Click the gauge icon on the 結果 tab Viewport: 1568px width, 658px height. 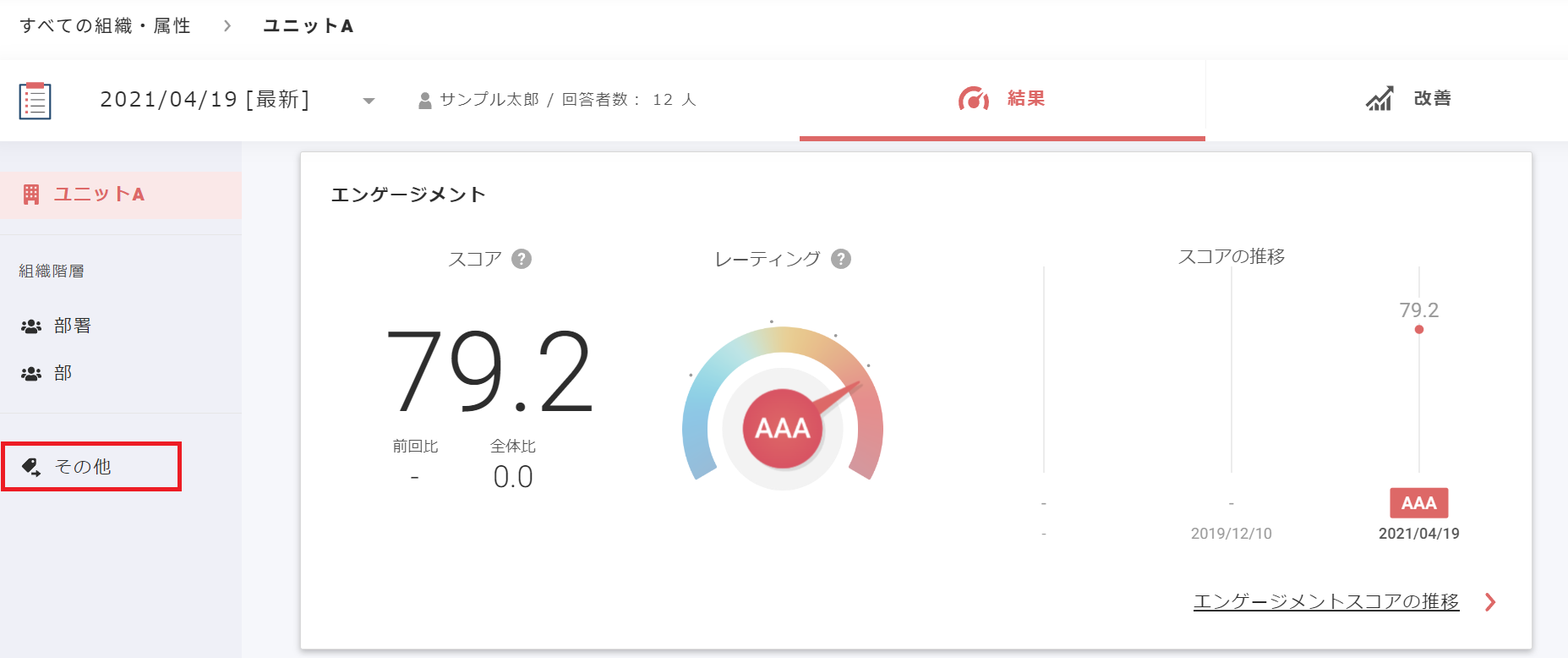click(x=974, y=99)
